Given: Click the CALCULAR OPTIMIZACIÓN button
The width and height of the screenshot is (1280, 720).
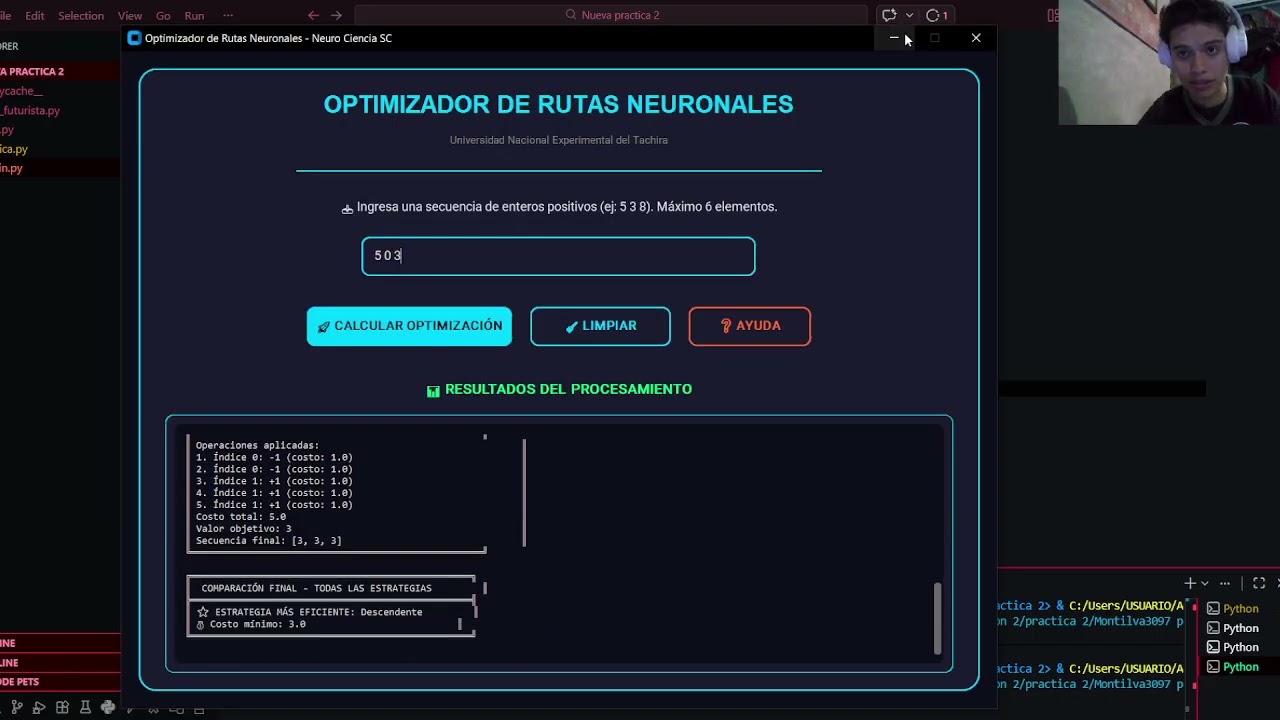Looking at the screenshot, I should click(409, 326).
